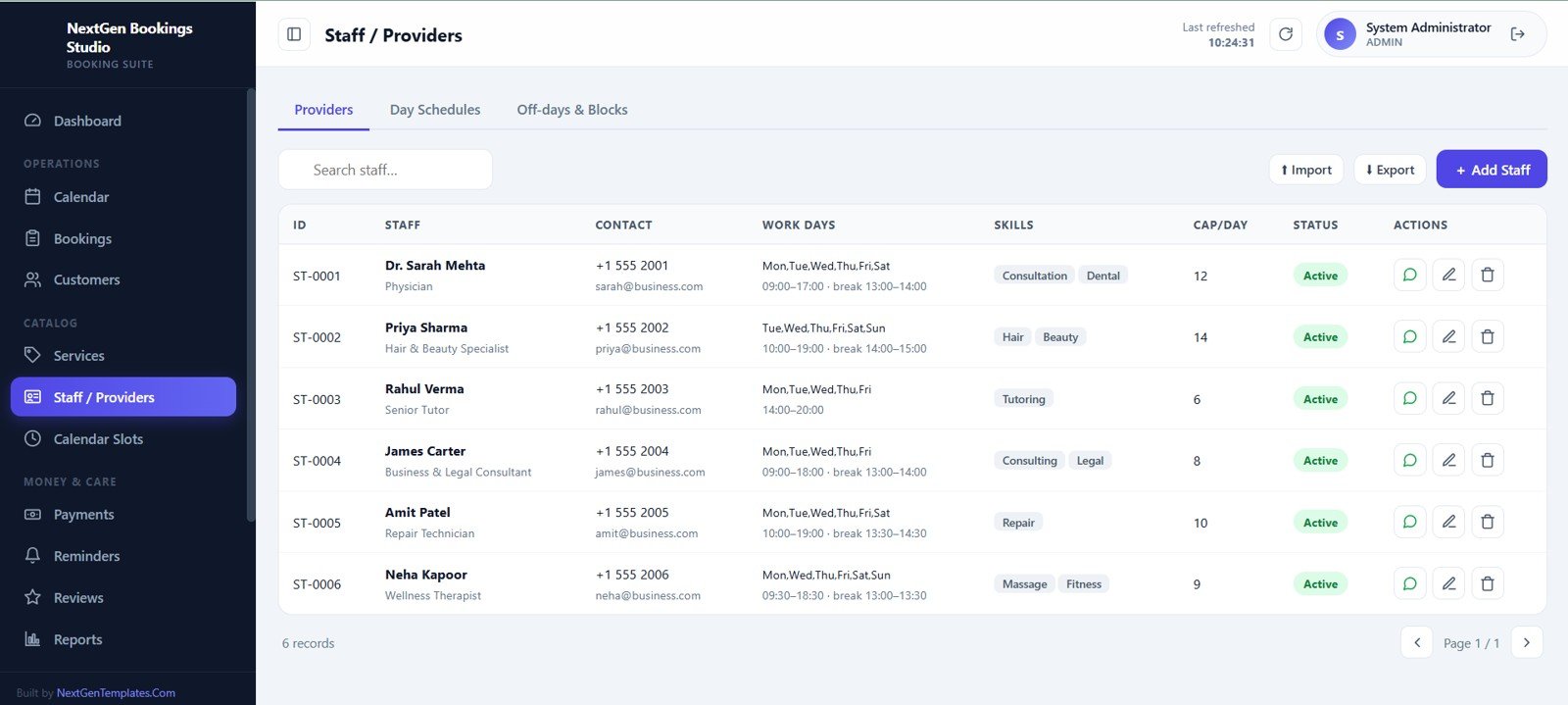Viewport: 1568px width, 705px height.
Task: Click the sidebar vertical scrollbar
Action: [251, 304]
